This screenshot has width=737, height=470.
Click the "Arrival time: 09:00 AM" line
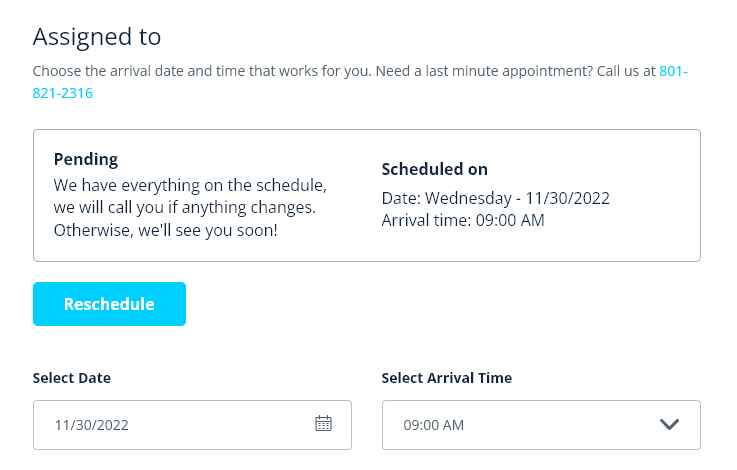(463, 220)
